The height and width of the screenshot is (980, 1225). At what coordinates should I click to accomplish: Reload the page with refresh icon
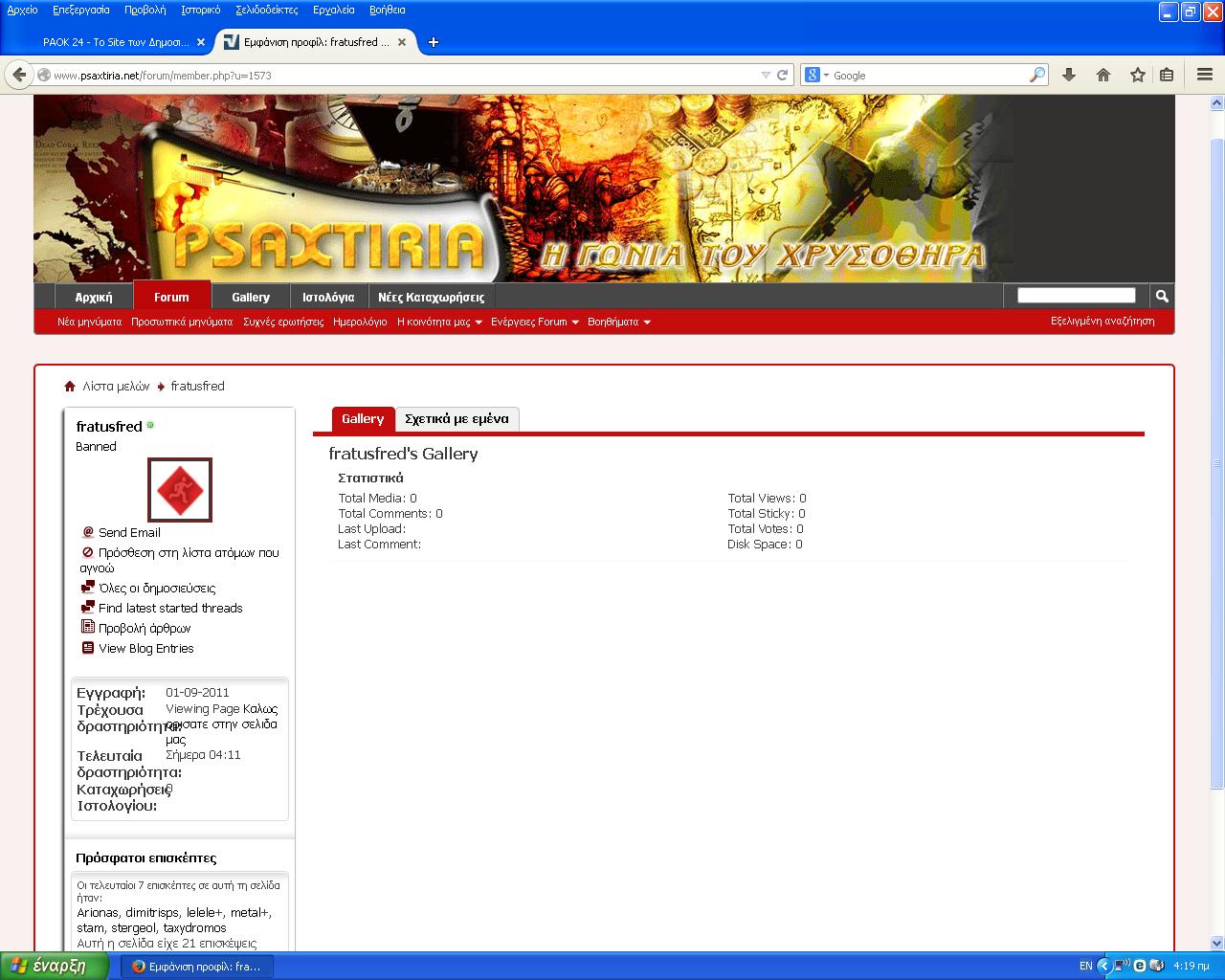click(x=783, y=75)
